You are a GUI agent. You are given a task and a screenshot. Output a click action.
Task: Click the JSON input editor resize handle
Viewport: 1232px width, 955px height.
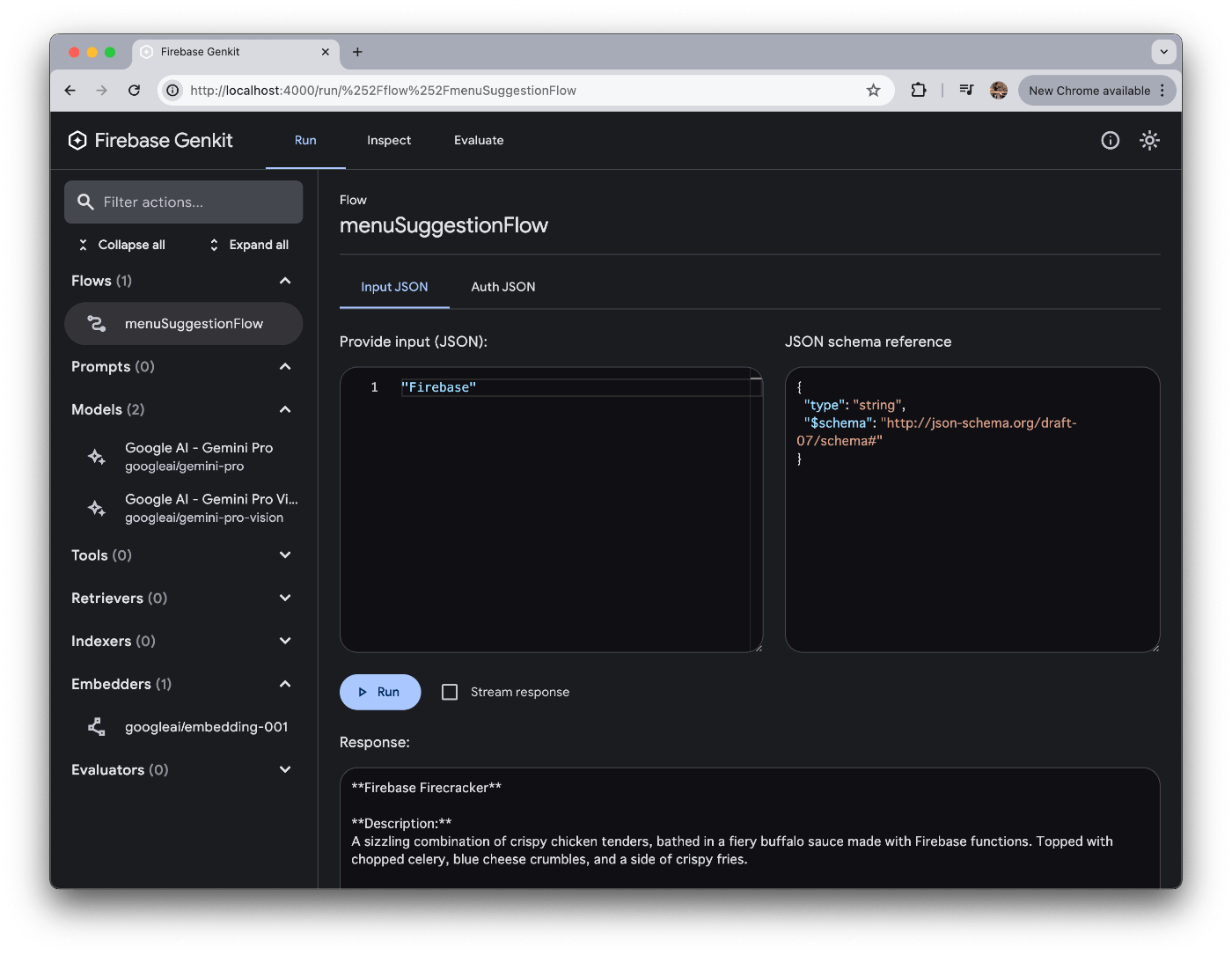pos(758,647)
